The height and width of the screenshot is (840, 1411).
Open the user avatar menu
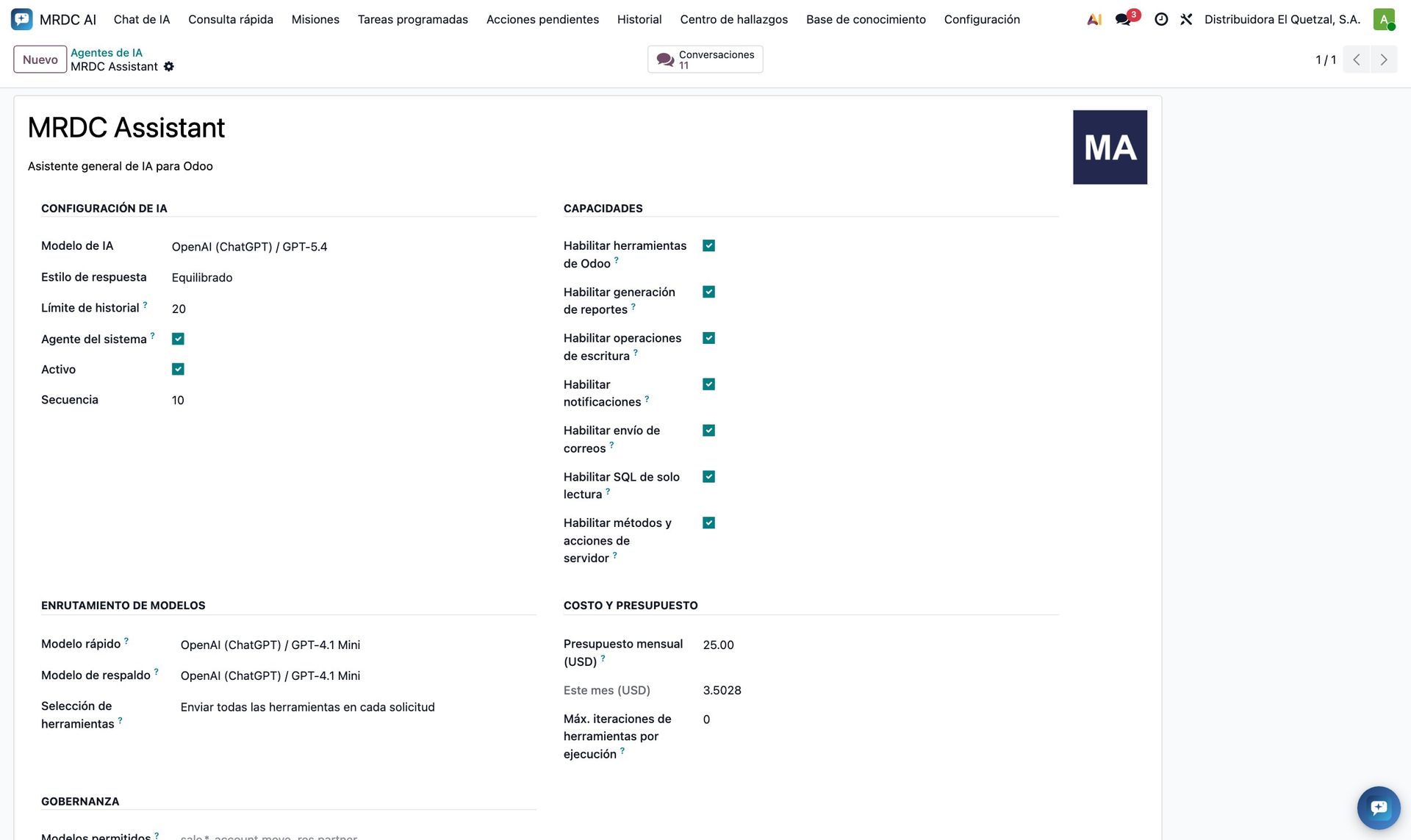(x=1384, y=19)
